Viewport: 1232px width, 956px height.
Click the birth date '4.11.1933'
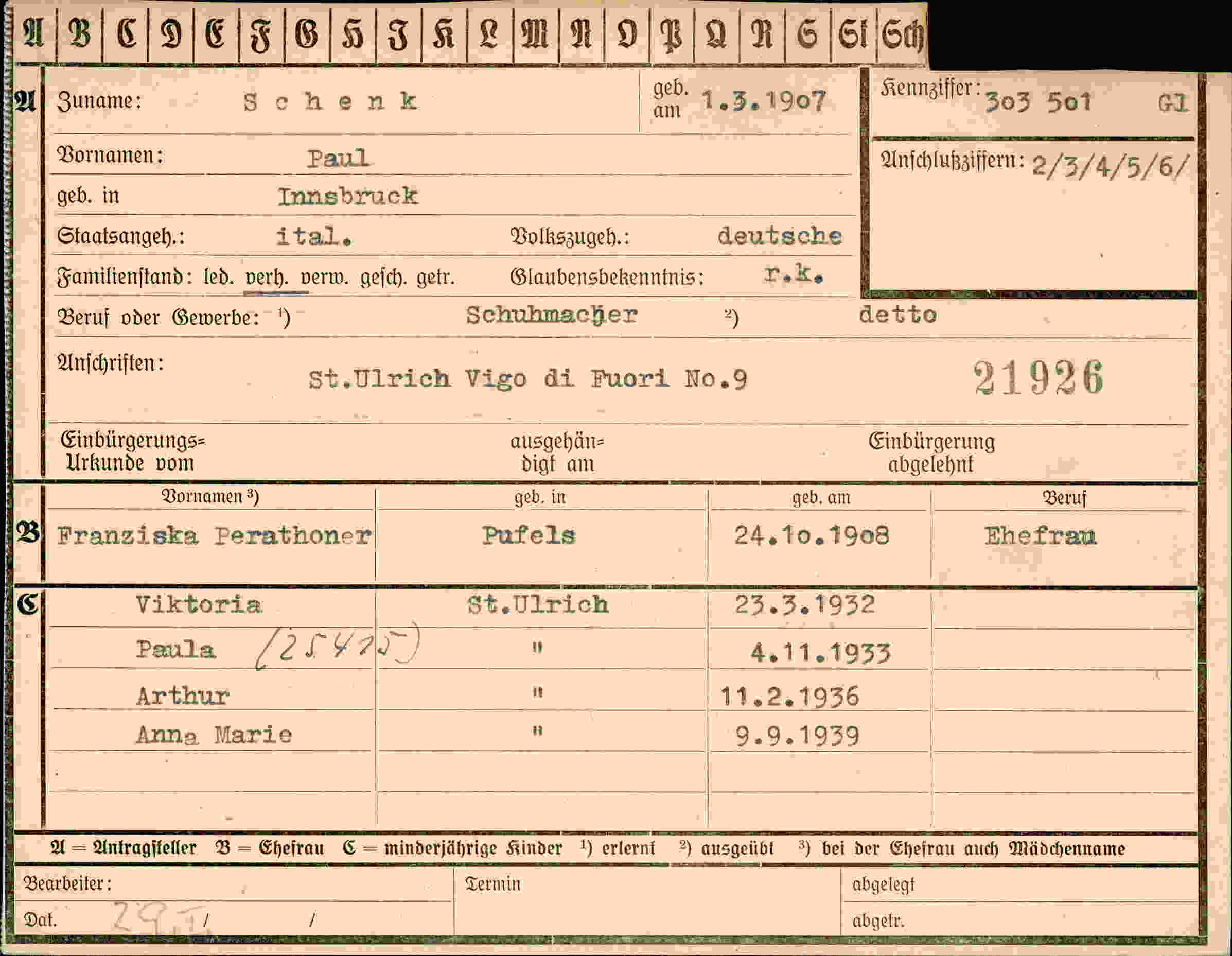coord(820,653)
